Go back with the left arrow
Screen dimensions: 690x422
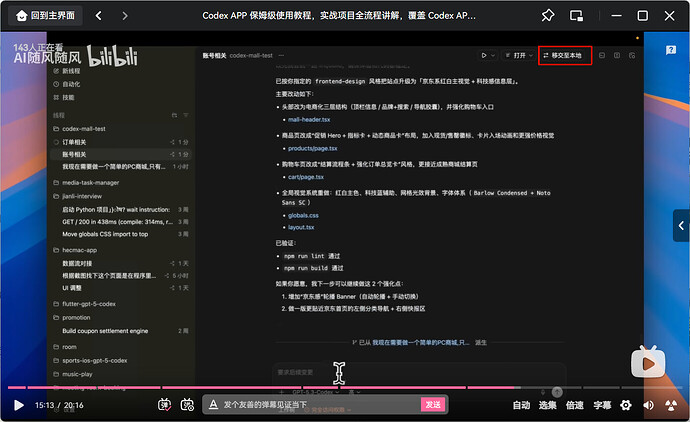pyautogui.click(x=99, y=16)
